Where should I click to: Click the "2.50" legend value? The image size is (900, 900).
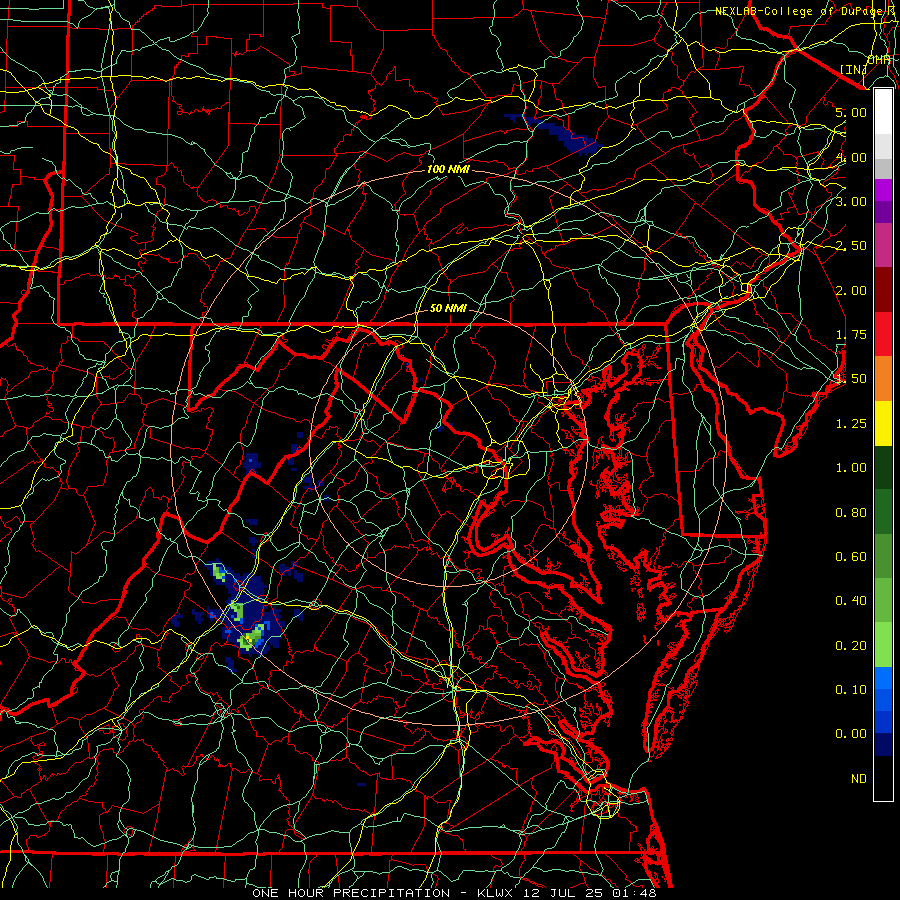[851, 246]
